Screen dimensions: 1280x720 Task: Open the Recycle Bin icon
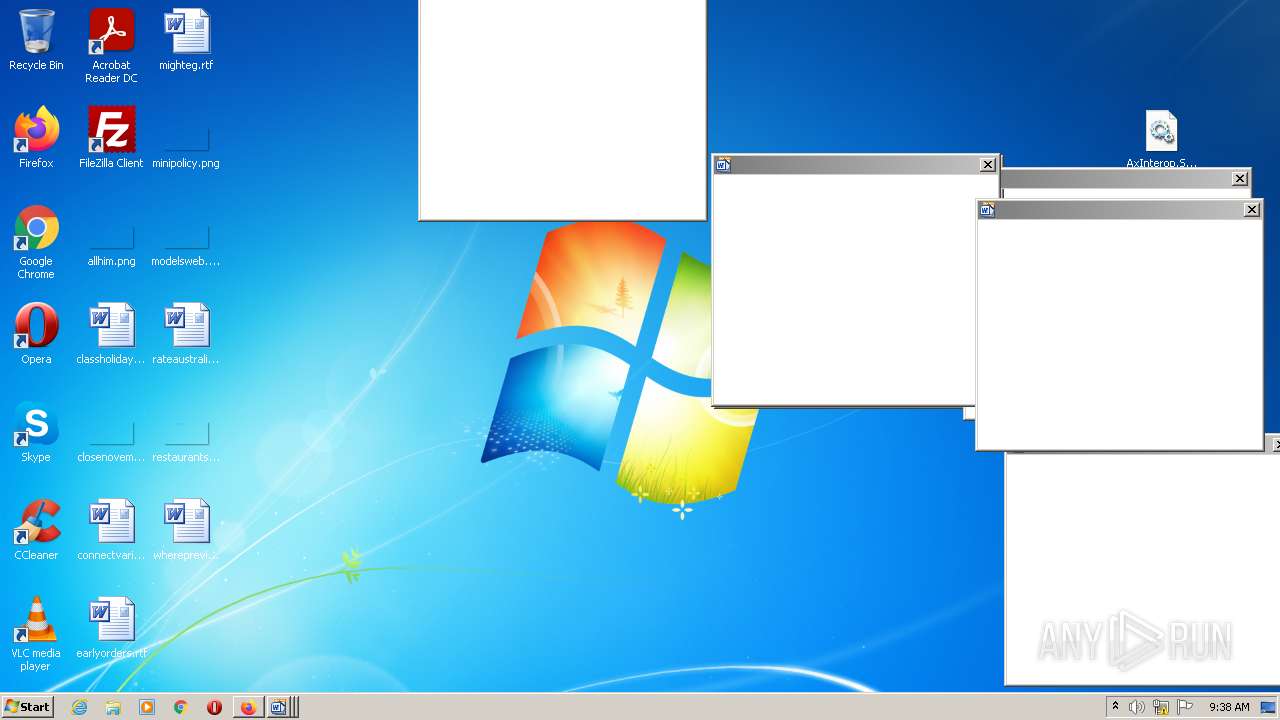(x=36, y=40)
